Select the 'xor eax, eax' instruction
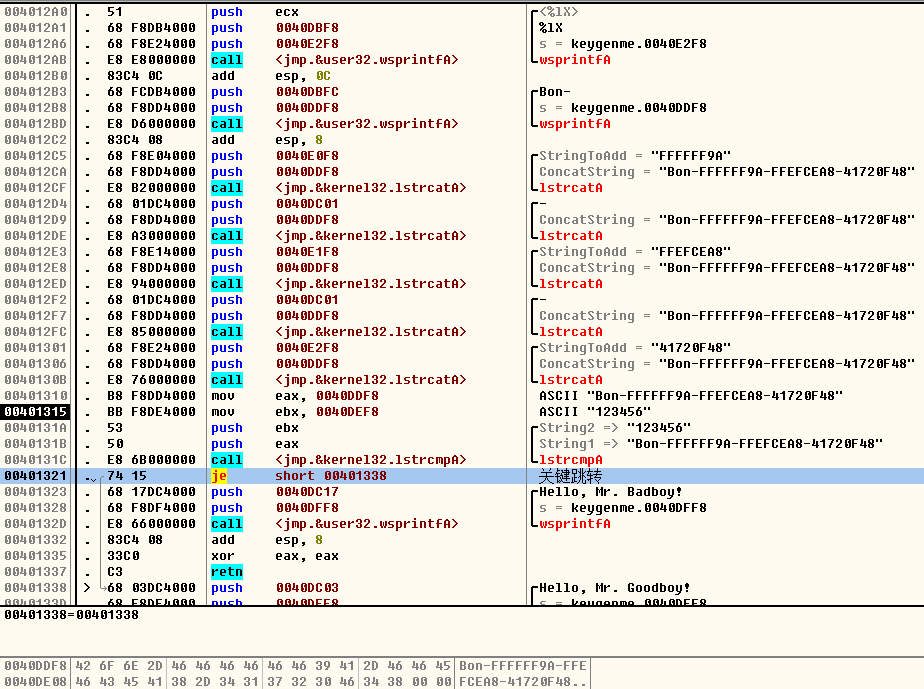 (x=275, y=555)
